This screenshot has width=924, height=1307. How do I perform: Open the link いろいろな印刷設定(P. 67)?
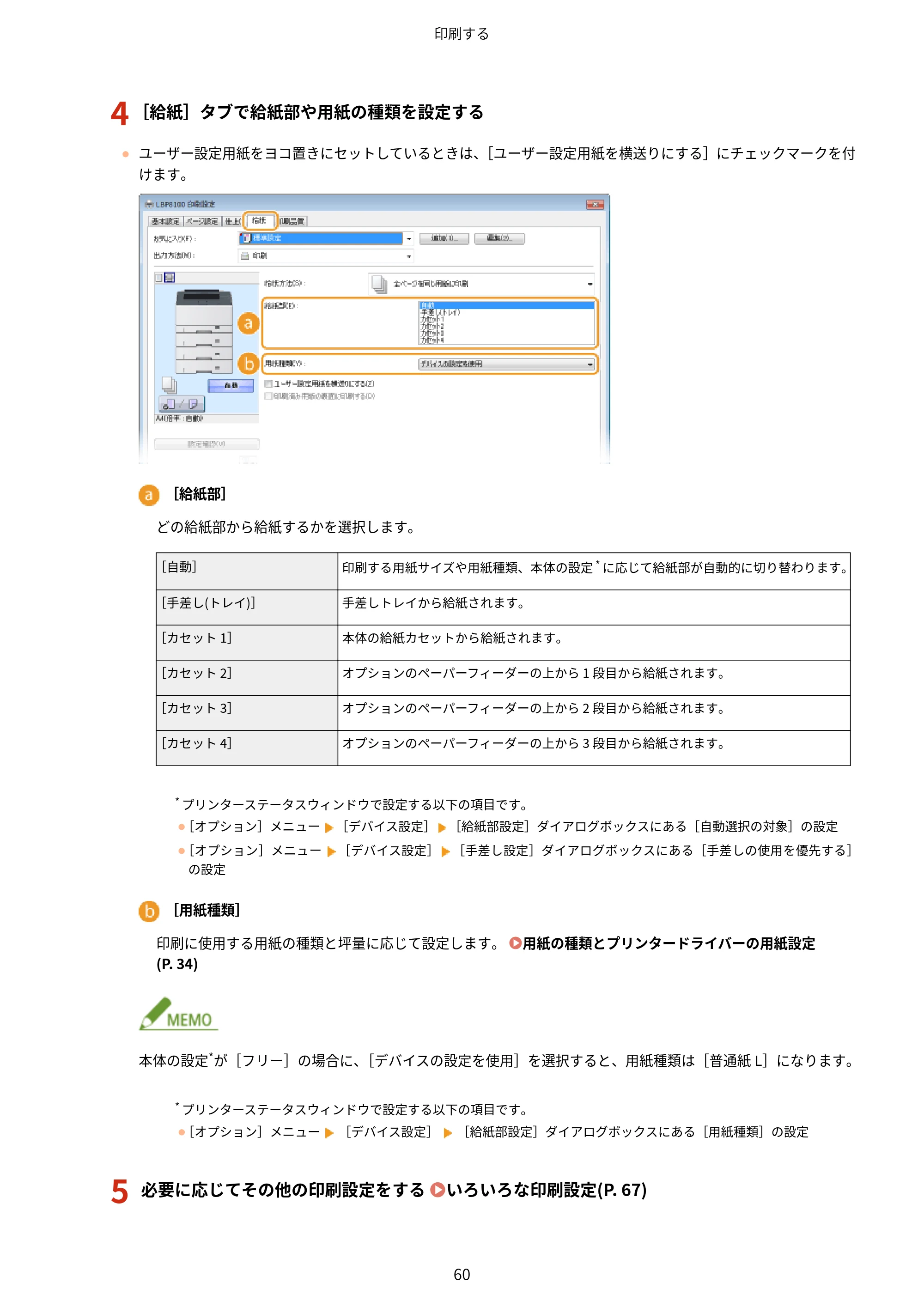click(539, 1189)
